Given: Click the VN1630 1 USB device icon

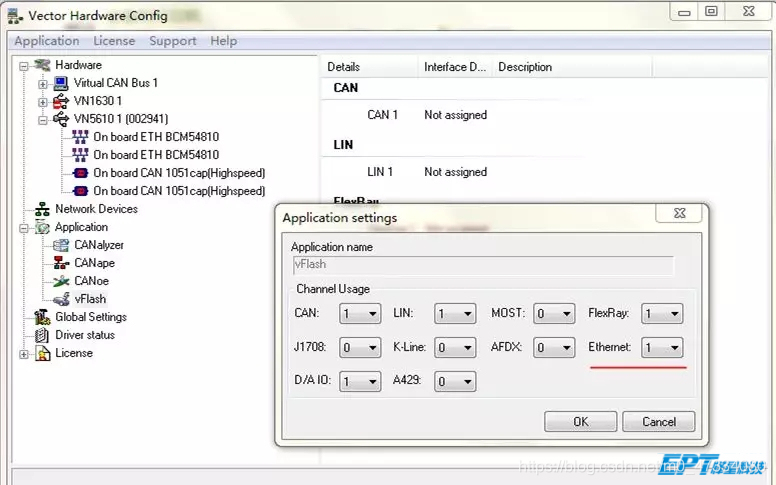Looking at the screenshot, I should point(61,101).
